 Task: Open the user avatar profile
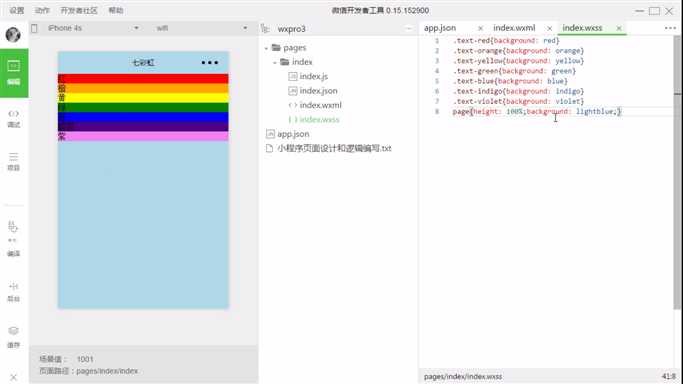point(13,34)
